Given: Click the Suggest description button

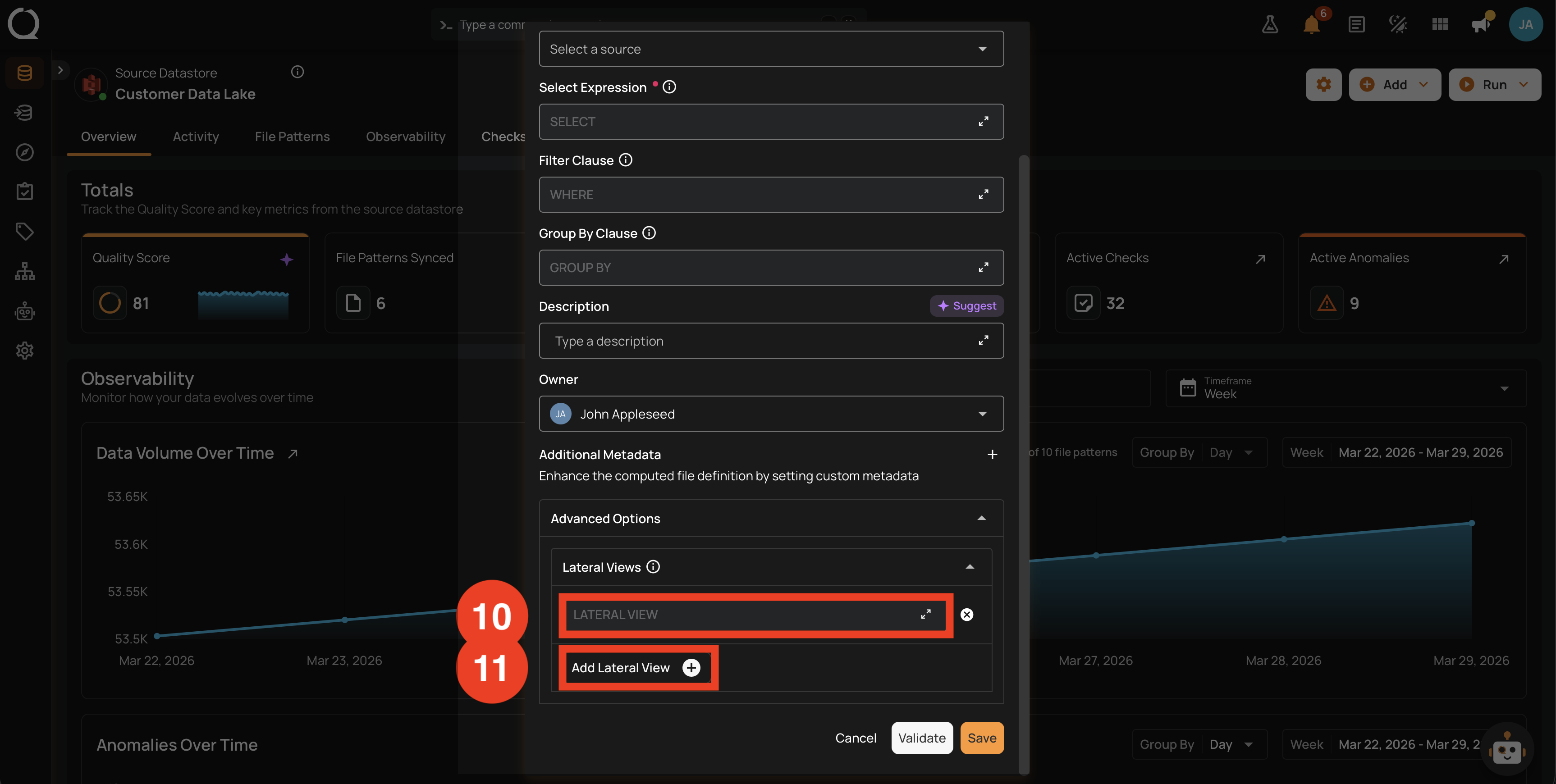Looking at the screenshot, I should click(x=966, y=305).
